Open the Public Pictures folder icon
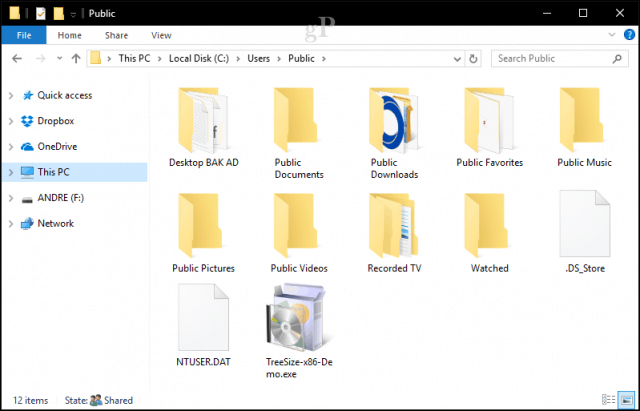The image size is (640, 411). click(200, 226)
